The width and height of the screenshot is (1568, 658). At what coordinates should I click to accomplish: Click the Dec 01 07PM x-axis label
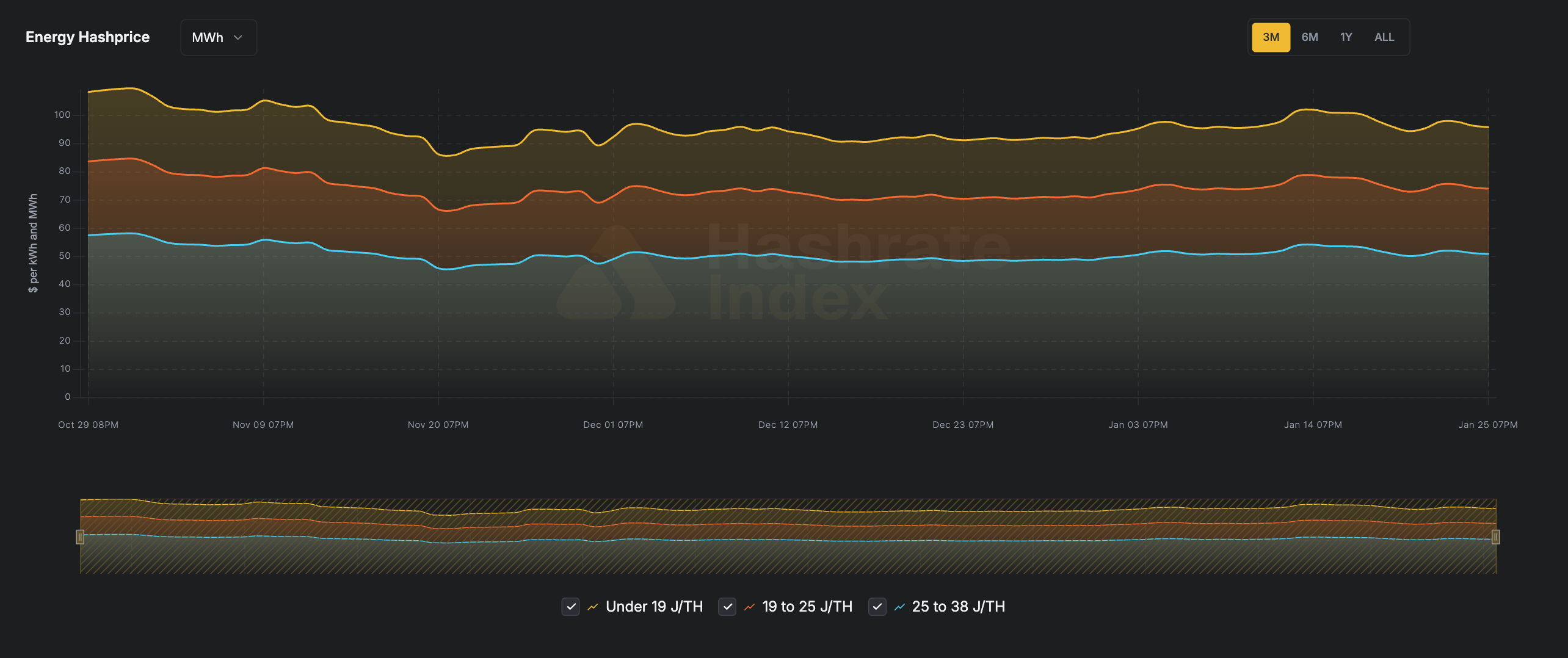tap(613, 425)
